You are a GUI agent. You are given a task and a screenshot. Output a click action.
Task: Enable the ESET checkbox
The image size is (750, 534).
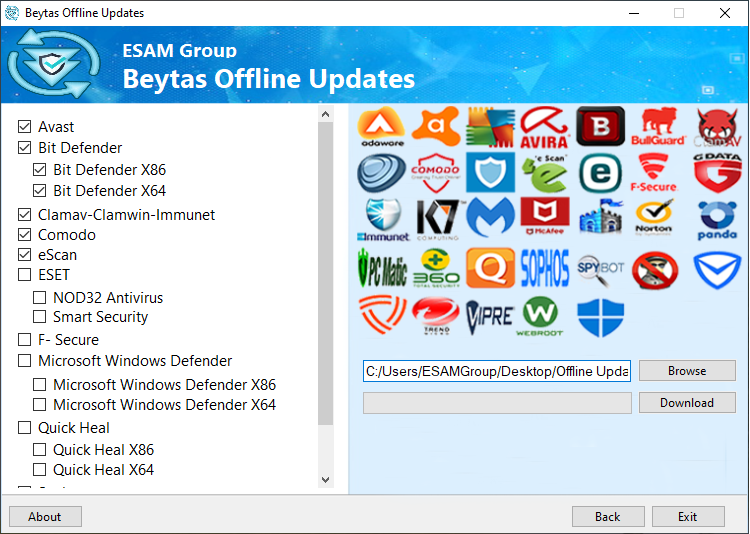click(25, 275)
